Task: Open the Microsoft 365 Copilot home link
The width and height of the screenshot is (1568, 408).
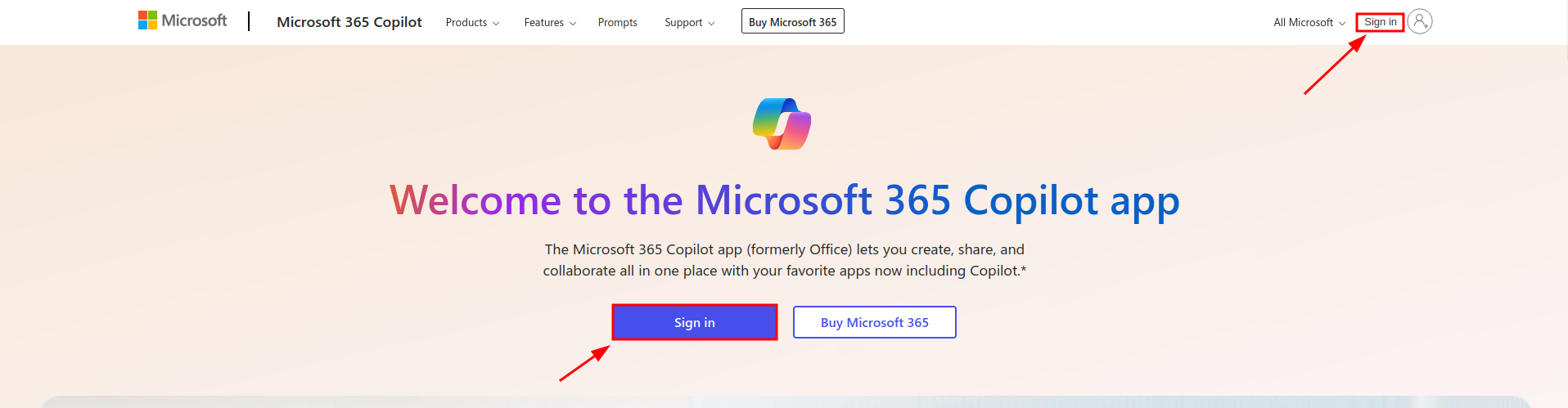Action: pyautogui.click(x=349, y=22)
